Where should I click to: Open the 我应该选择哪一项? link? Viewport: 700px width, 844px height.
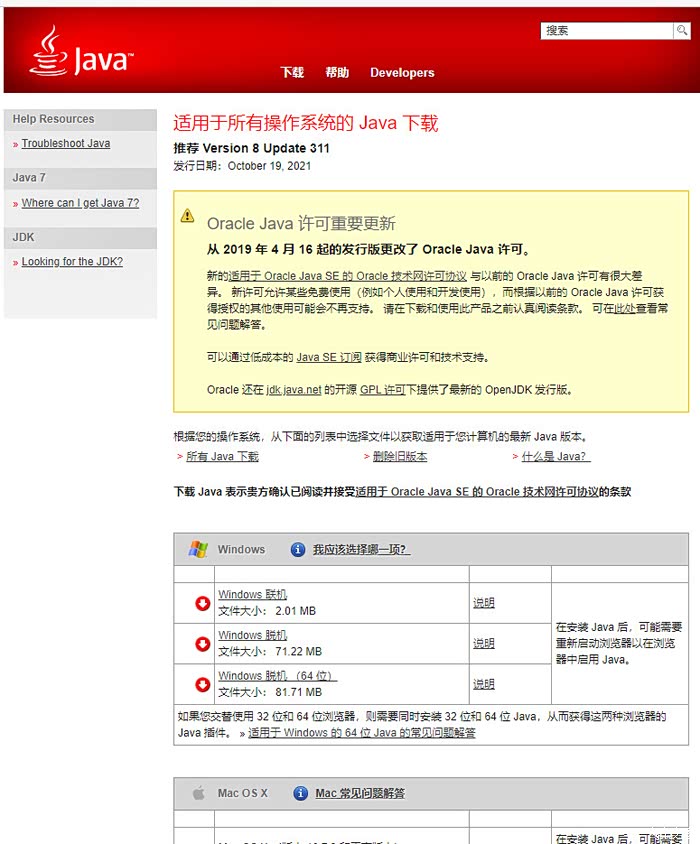click(x=361, y=550)
